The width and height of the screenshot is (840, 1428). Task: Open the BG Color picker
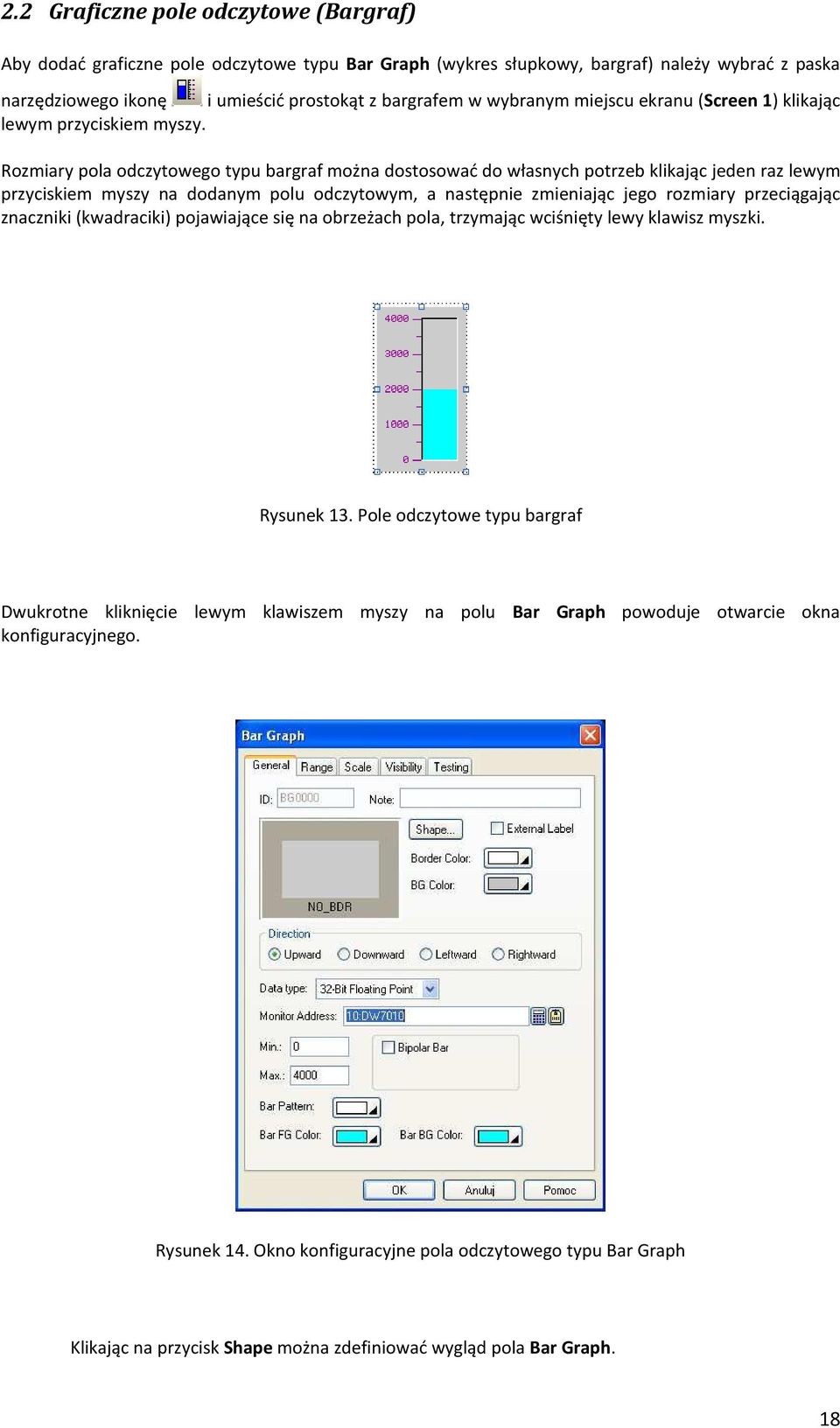pos(508,885)
